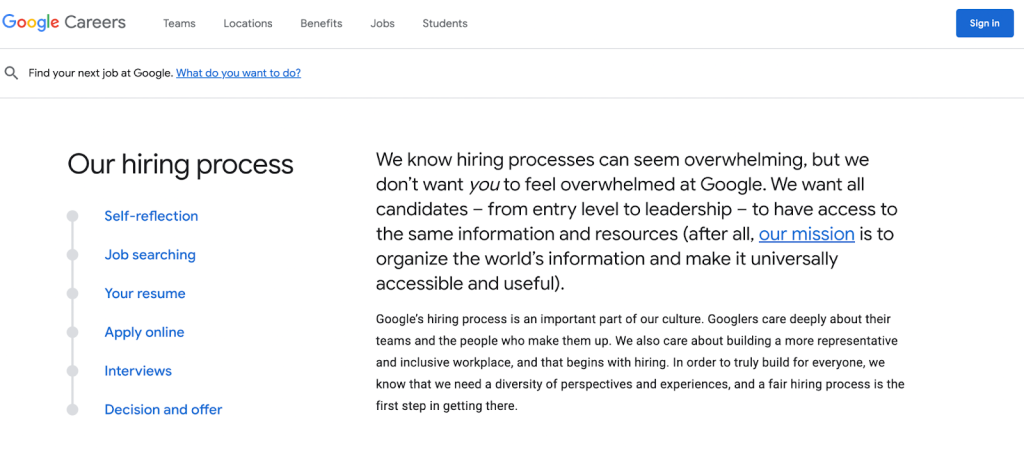Click the Decision and offer step dot
1024x449 pixels.
(x=72, y=409)
